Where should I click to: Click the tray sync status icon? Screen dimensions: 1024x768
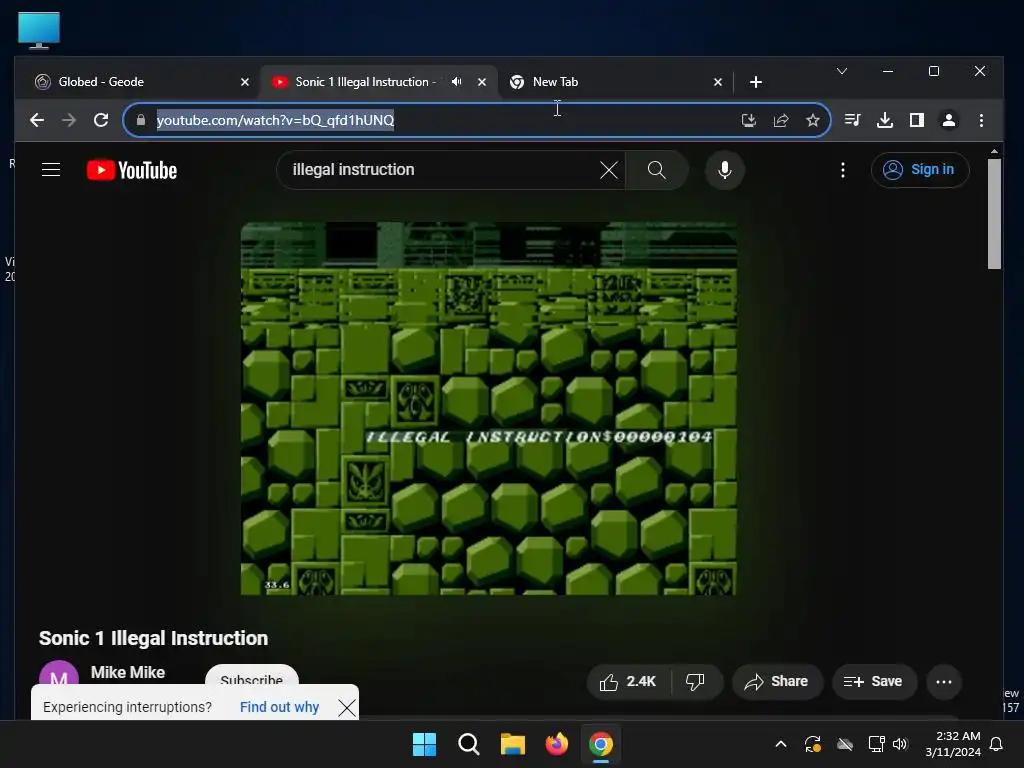click(813, 744)
